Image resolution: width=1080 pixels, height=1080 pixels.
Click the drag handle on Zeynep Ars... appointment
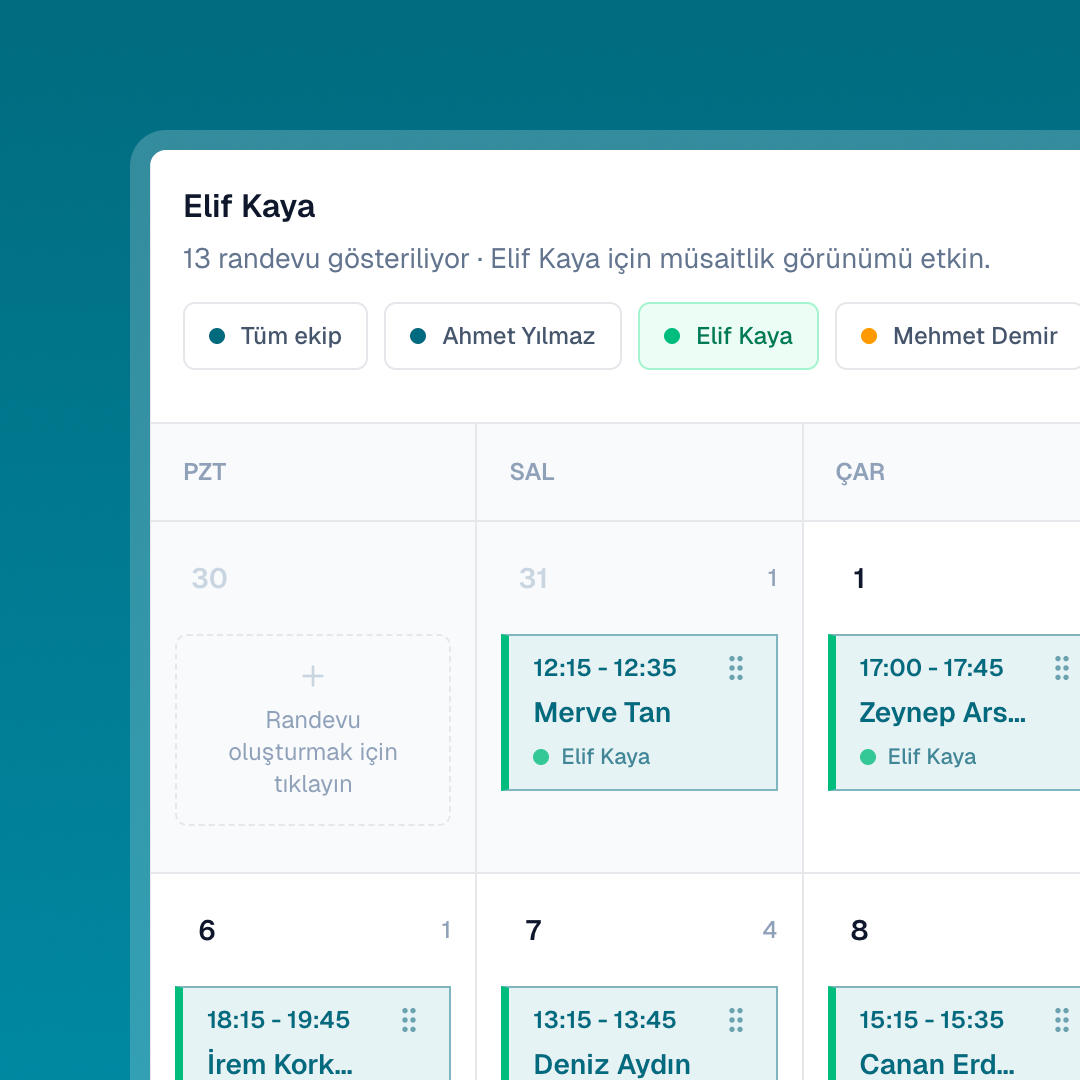pos(1061,668)
